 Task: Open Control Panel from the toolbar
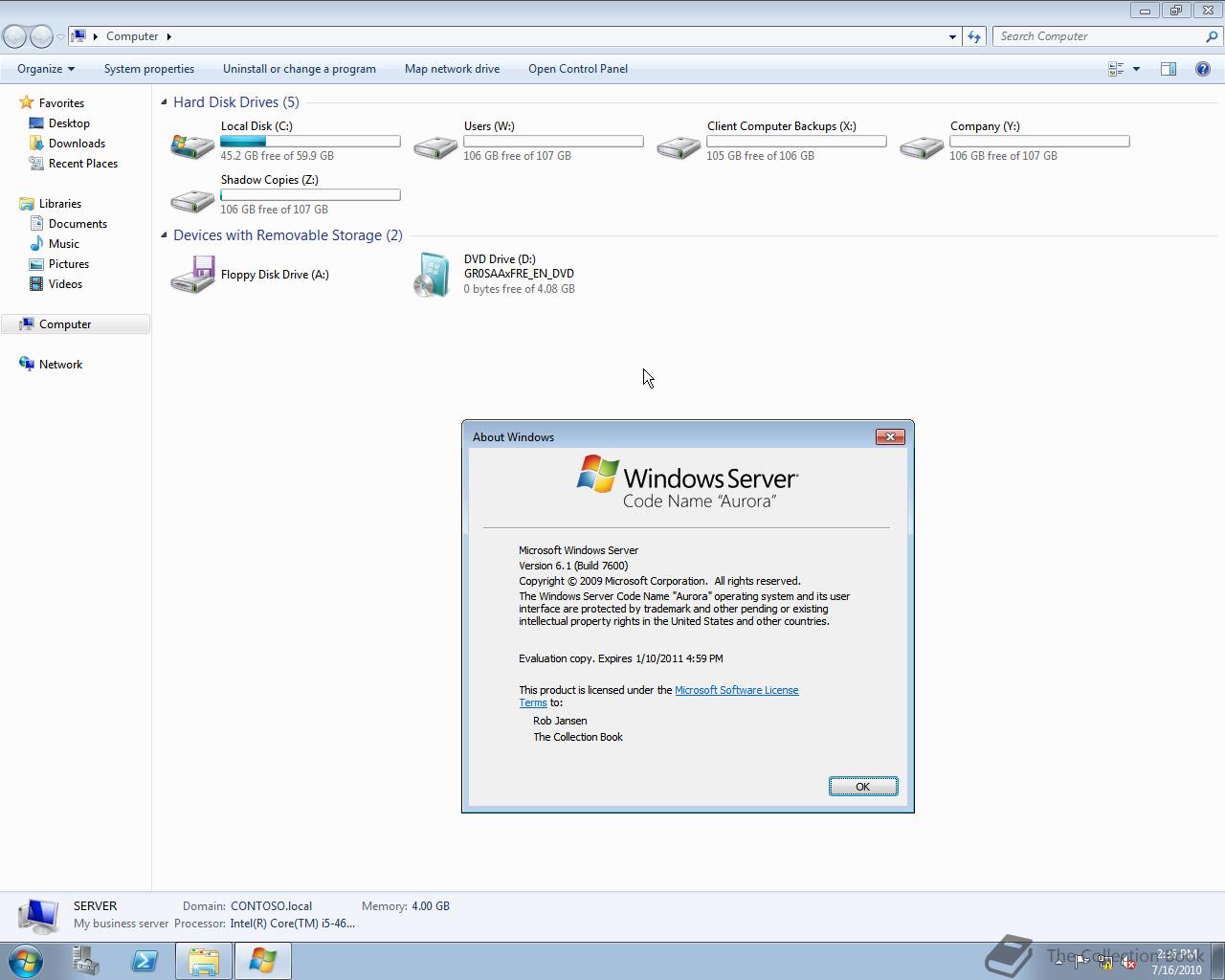tap(578, 68)
